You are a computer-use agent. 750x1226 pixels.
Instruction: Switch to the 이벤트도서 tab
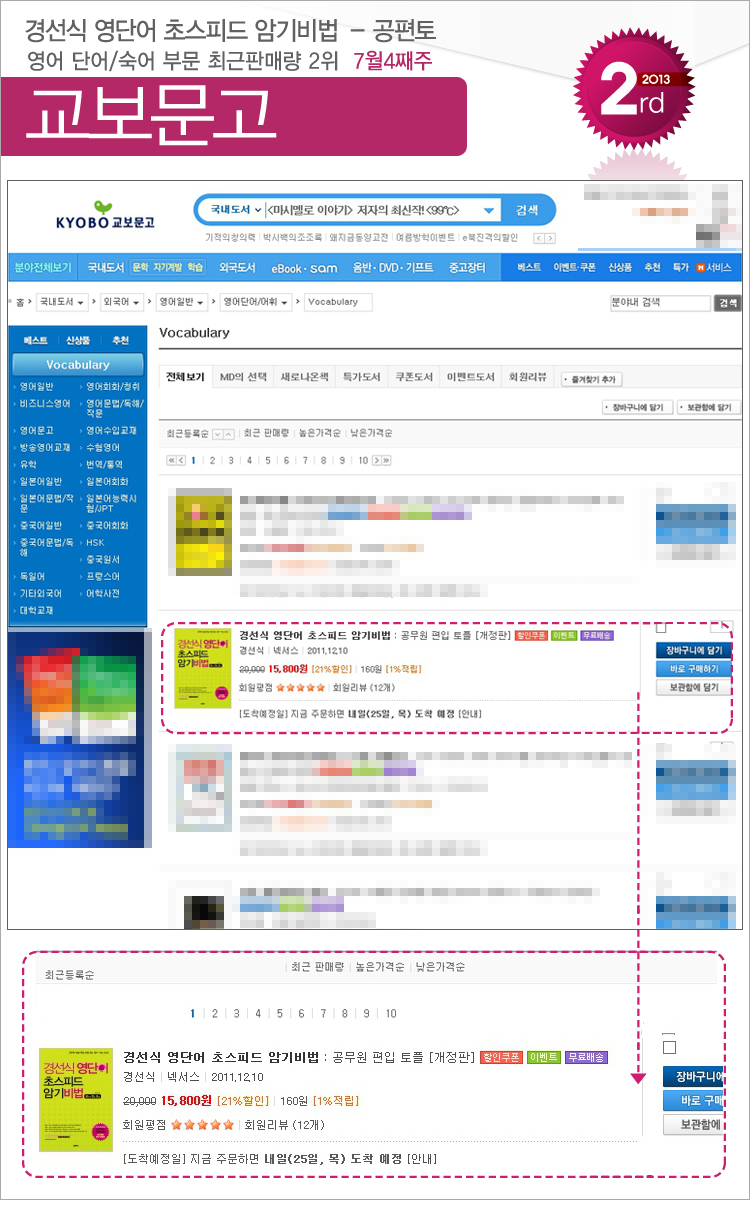click(x=470, y=377)
